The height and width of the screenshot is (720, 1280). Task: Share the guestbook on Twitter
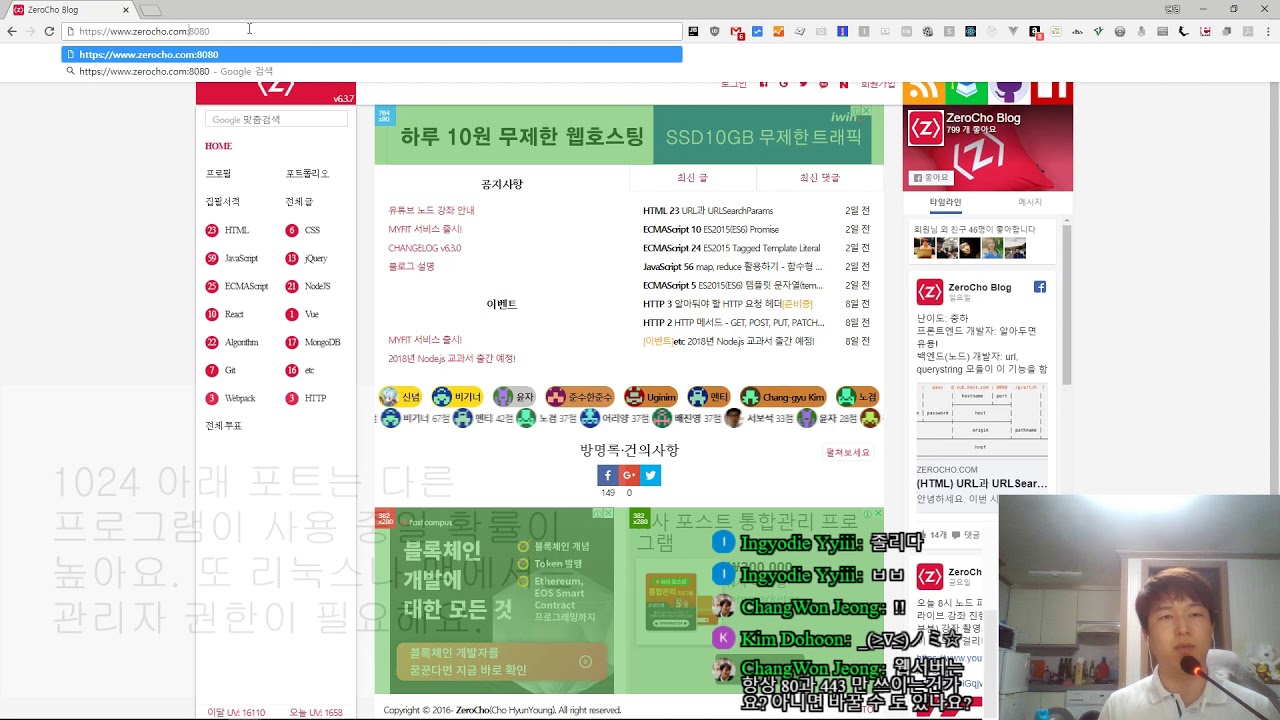(651, 475)
